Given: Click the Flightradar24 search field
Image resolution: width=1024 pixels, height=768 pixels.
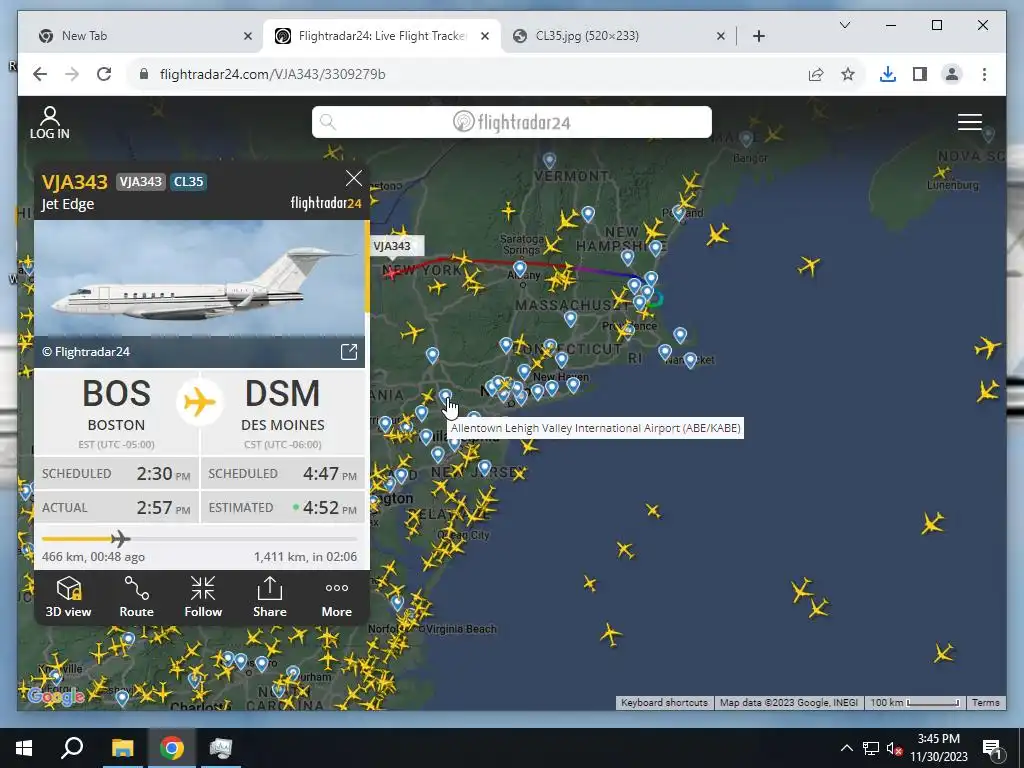Looking at the screenshot, I should click(511, 122).
